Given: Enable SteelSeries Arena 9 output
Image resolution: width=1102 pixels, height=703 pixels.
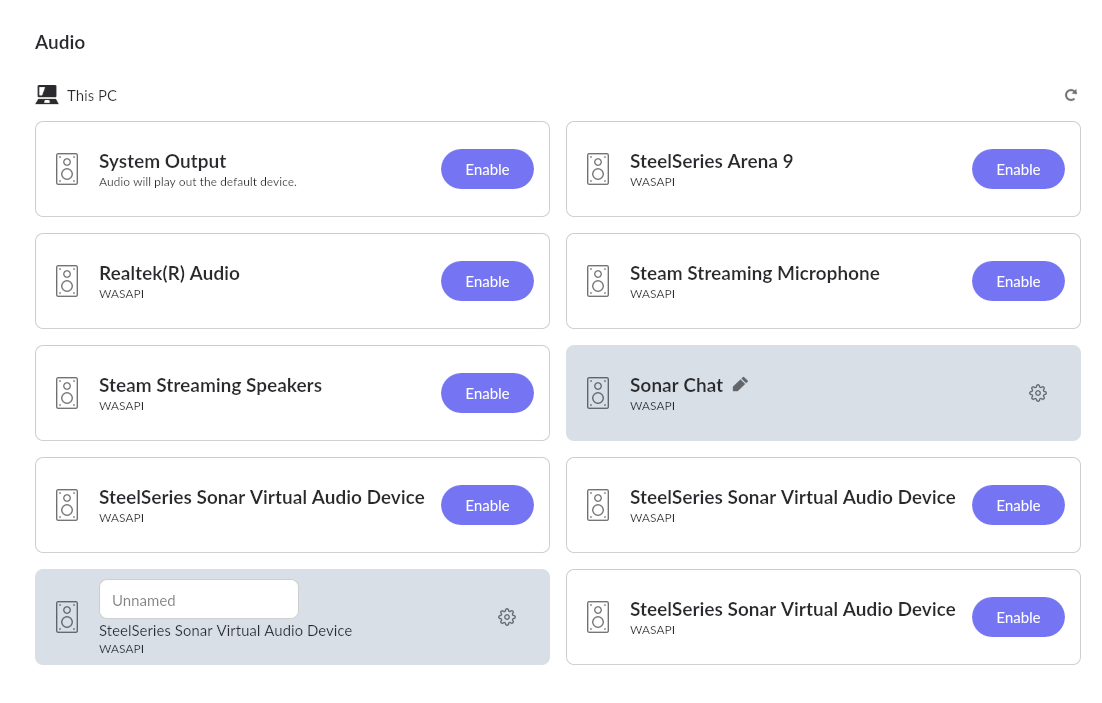Looking at the screenshot, I should tap(1018, 169).
